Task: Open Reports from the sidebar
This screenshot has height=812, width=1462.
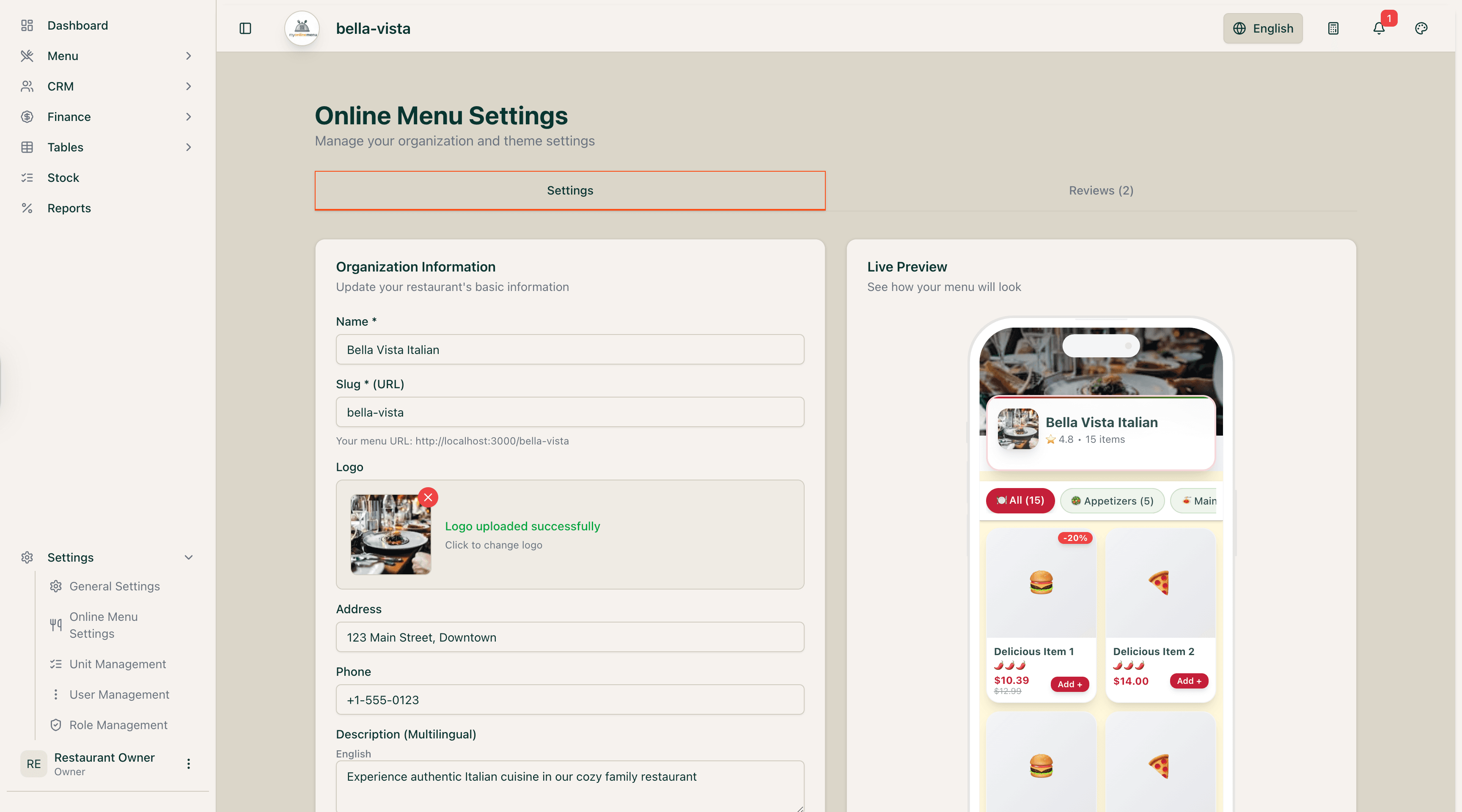Action: click(69, 208)
